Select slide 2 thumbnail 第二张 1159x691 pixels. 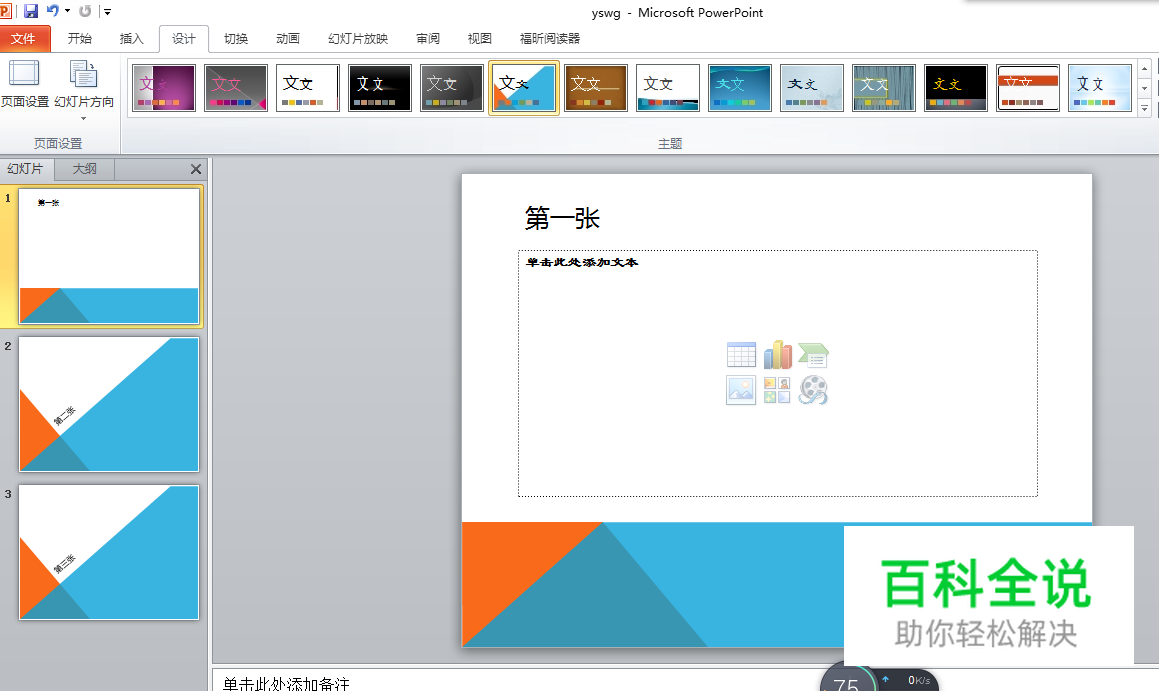[109, 404]
